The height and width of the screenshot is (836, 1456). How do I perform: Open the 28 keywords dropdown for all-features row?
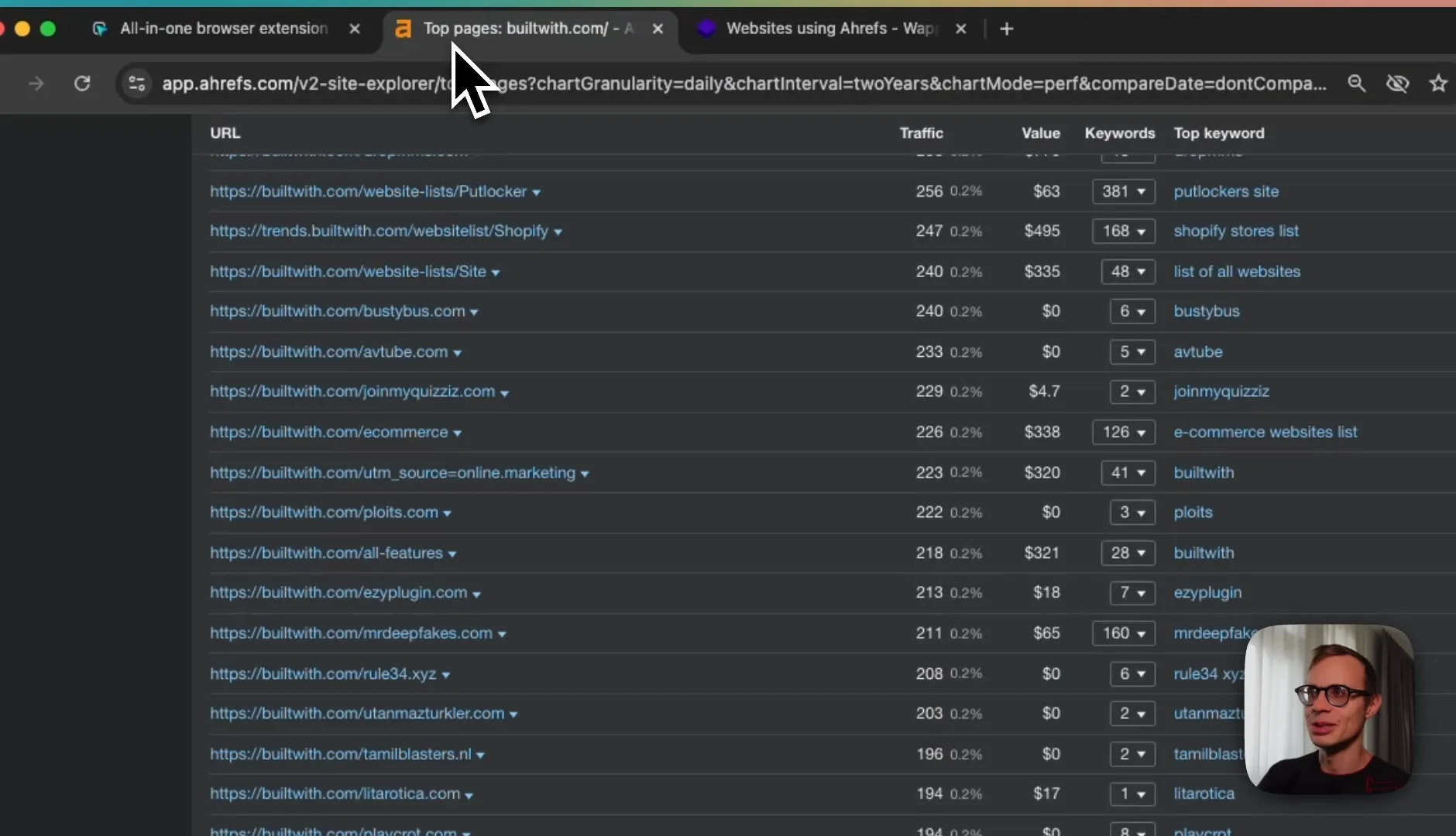[x=1128, y=553]
